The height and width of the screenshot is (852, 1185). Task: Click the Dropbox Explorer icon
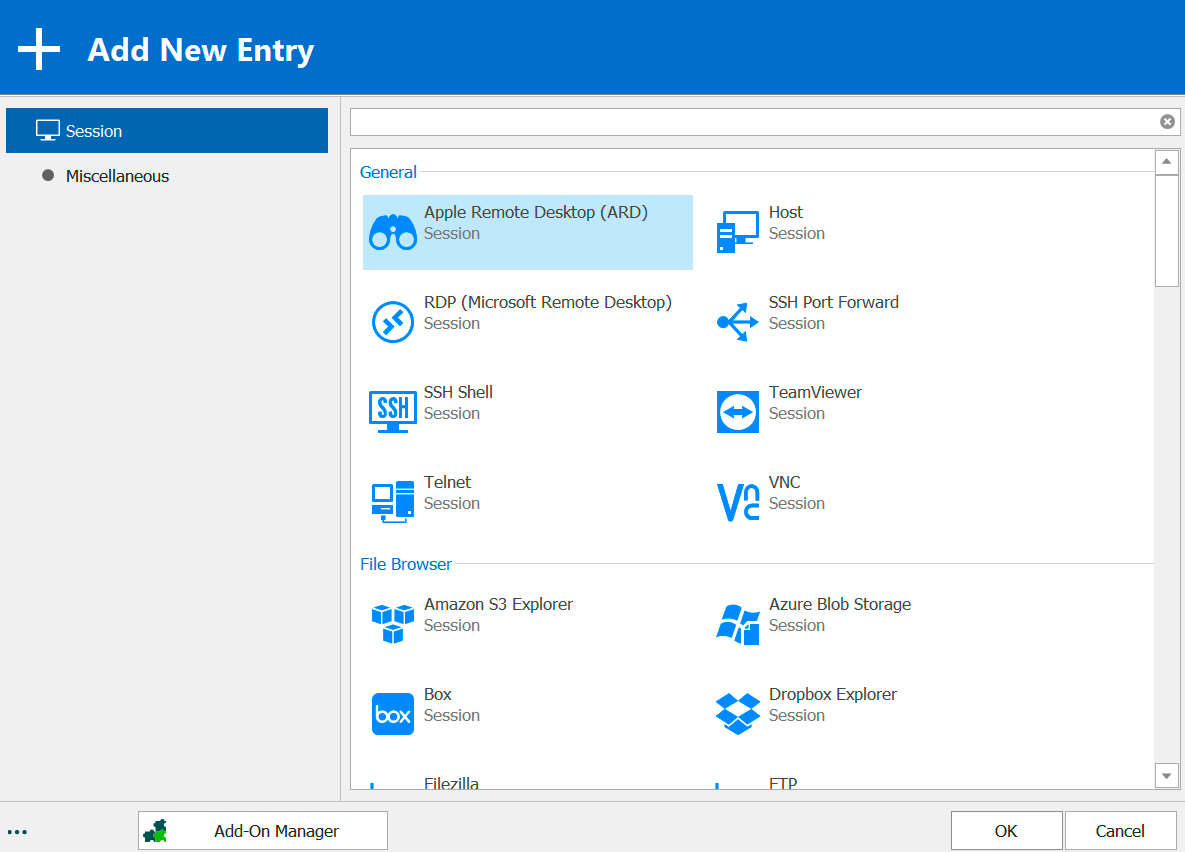(738, 714)
